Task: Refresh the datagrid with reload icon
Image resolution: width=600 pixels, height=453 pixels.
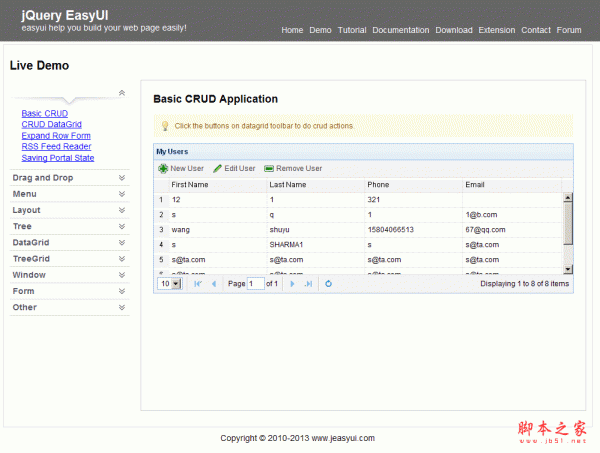Action: point(328,284)
